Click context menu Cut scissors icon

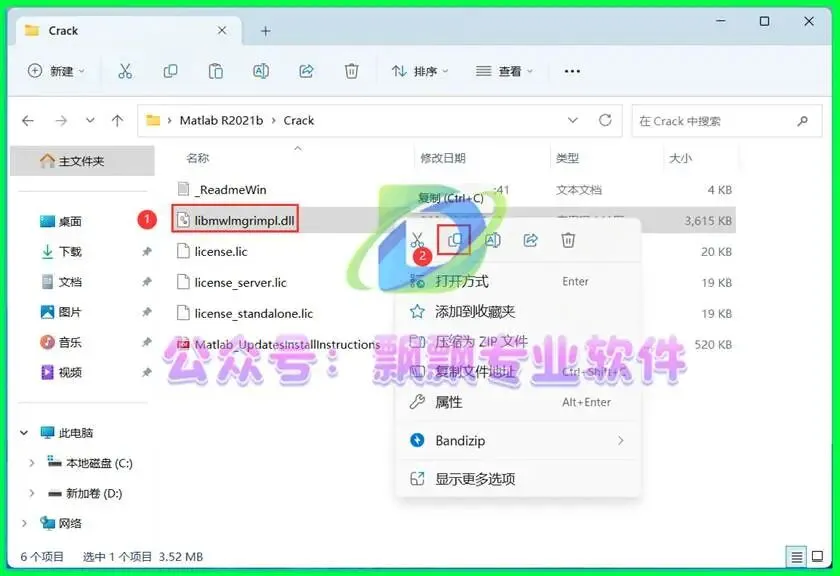417,240
